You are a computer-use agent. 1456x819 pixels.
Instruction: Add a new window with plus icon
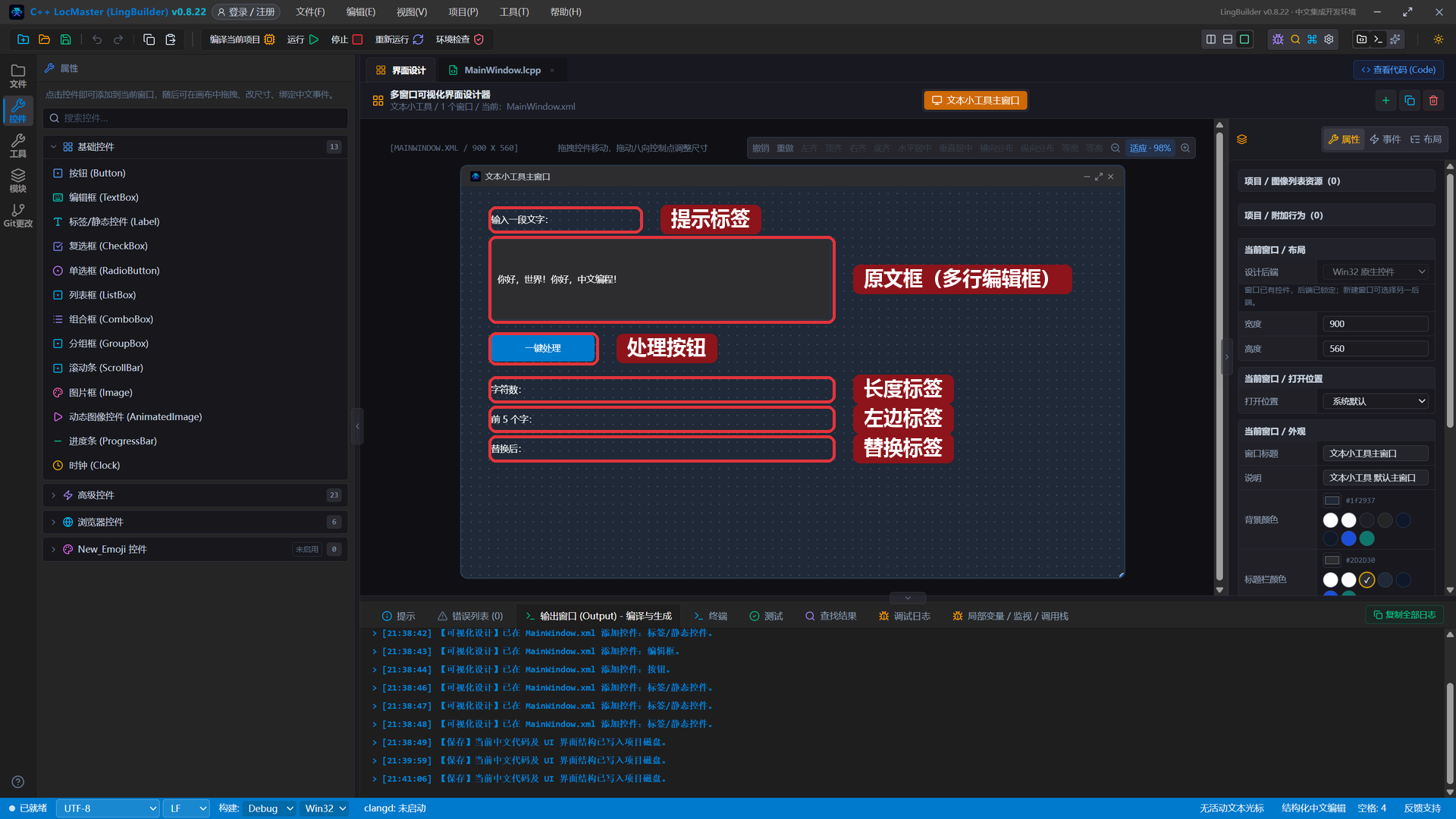coord(1385,100)
